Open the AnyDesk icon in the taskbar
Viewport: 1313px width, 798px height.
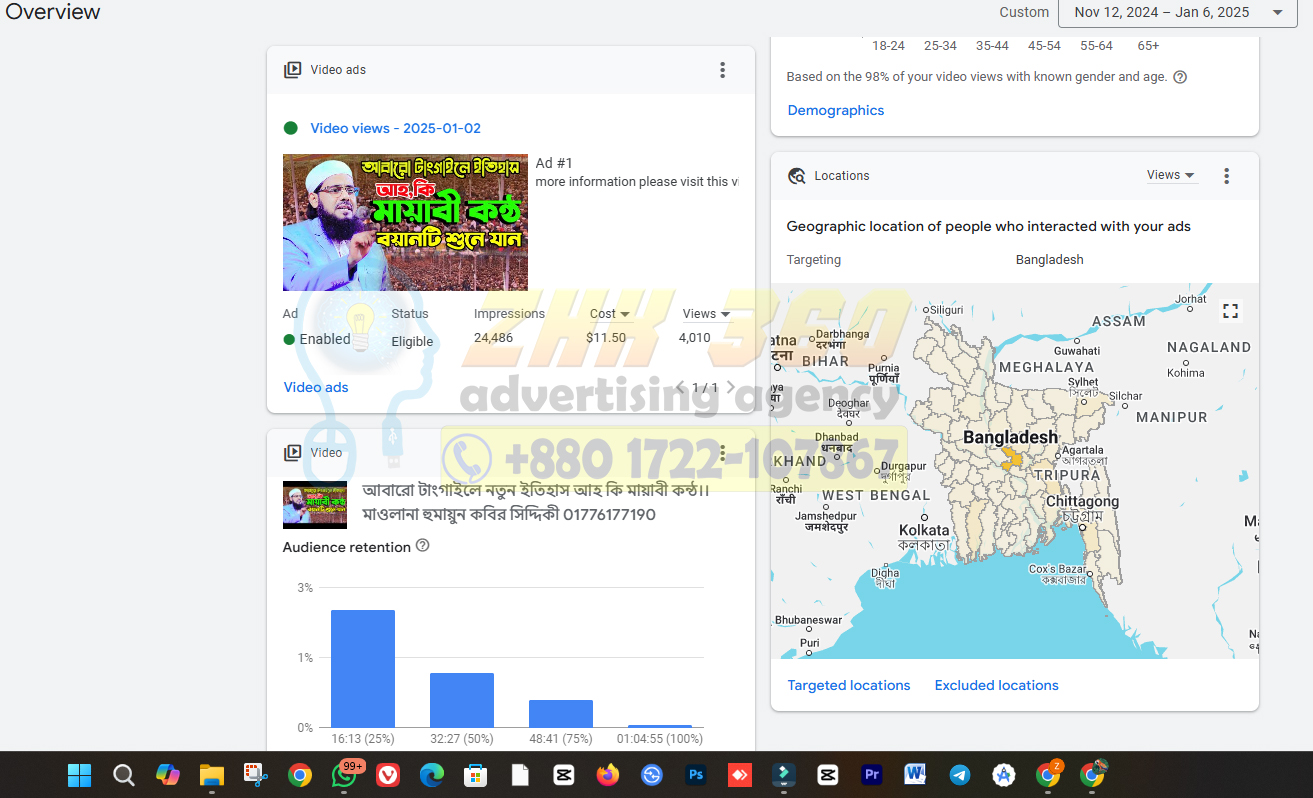click(739, 775)
